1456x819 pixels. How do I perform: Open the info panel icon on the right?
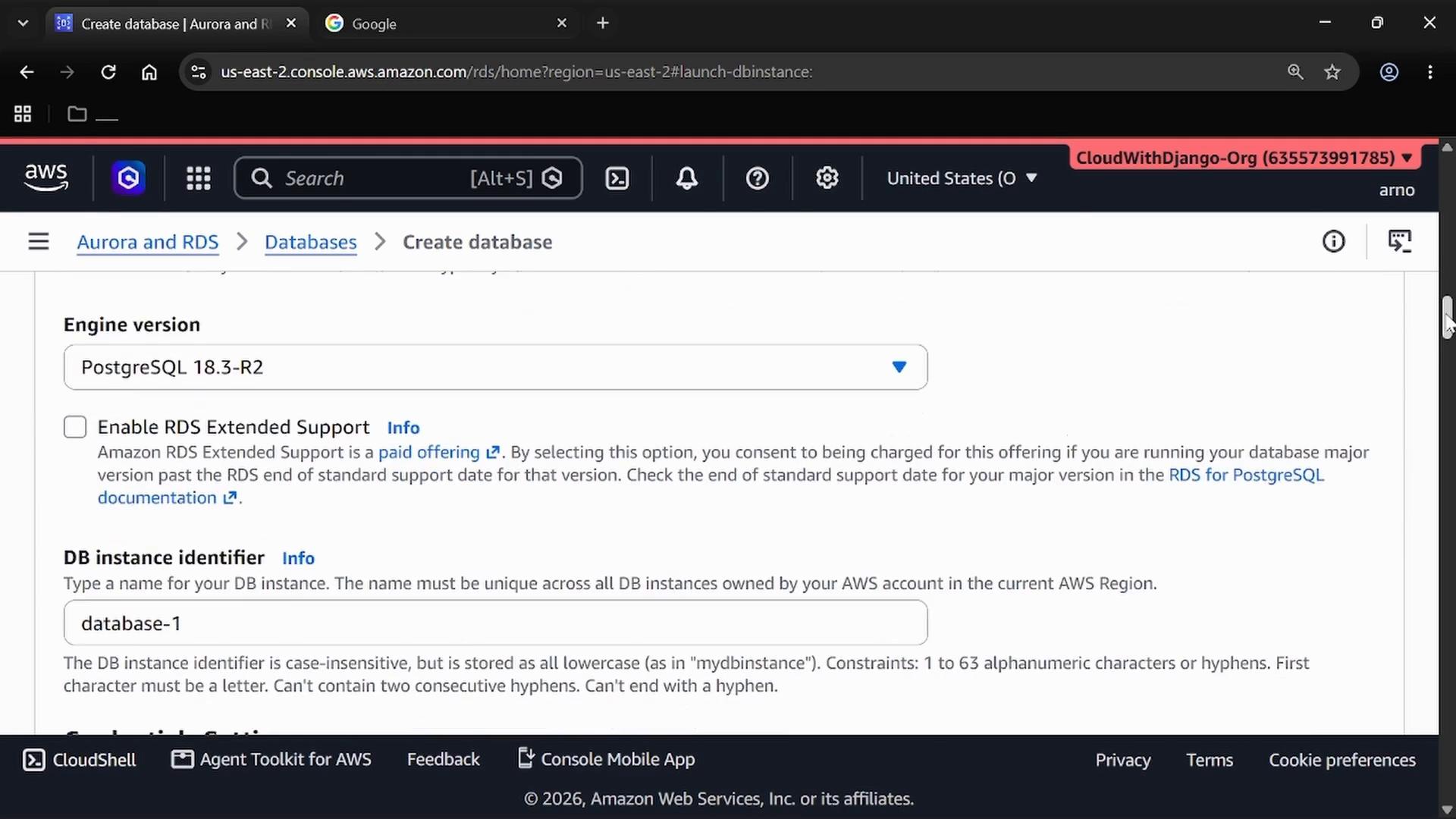(1334, 242)
